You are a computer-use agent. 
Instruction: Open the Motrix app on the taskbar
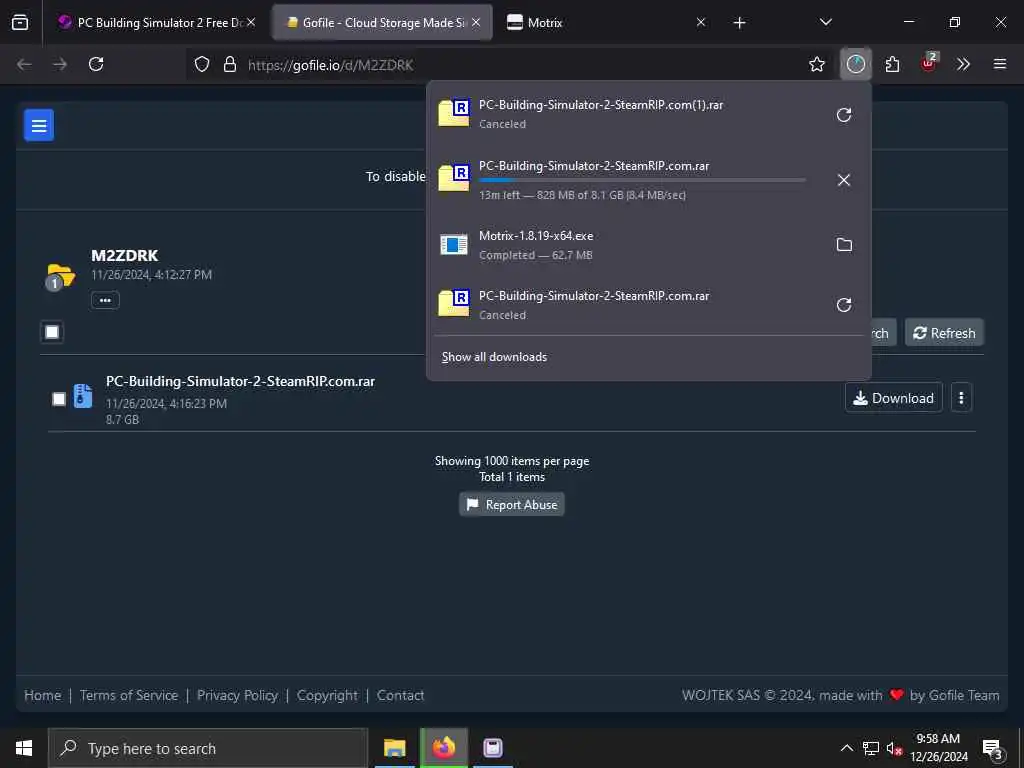click(x=492, y=748)
